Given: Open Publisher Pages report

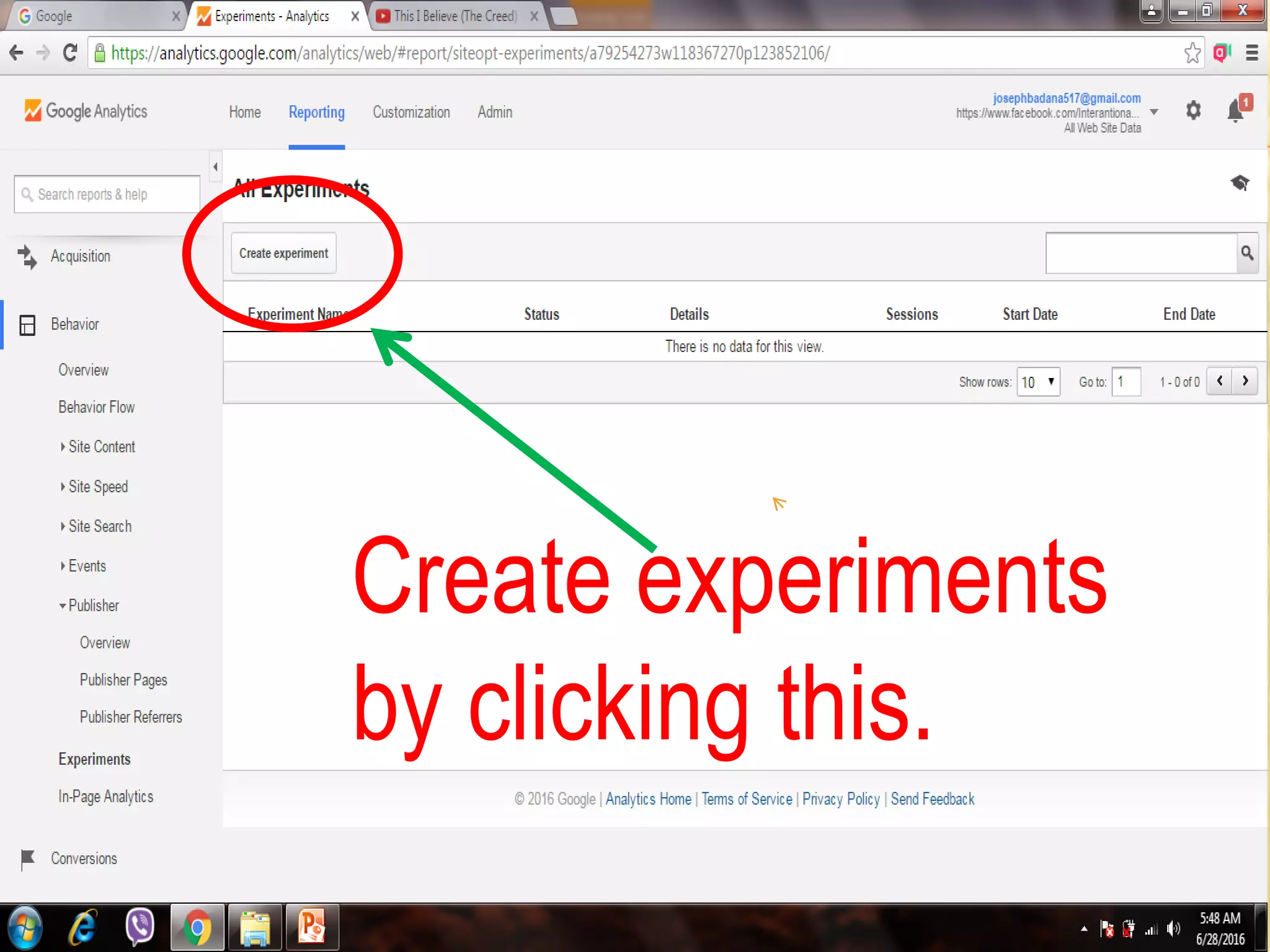Looking at the screenshot, I should [x=123, y=680].
